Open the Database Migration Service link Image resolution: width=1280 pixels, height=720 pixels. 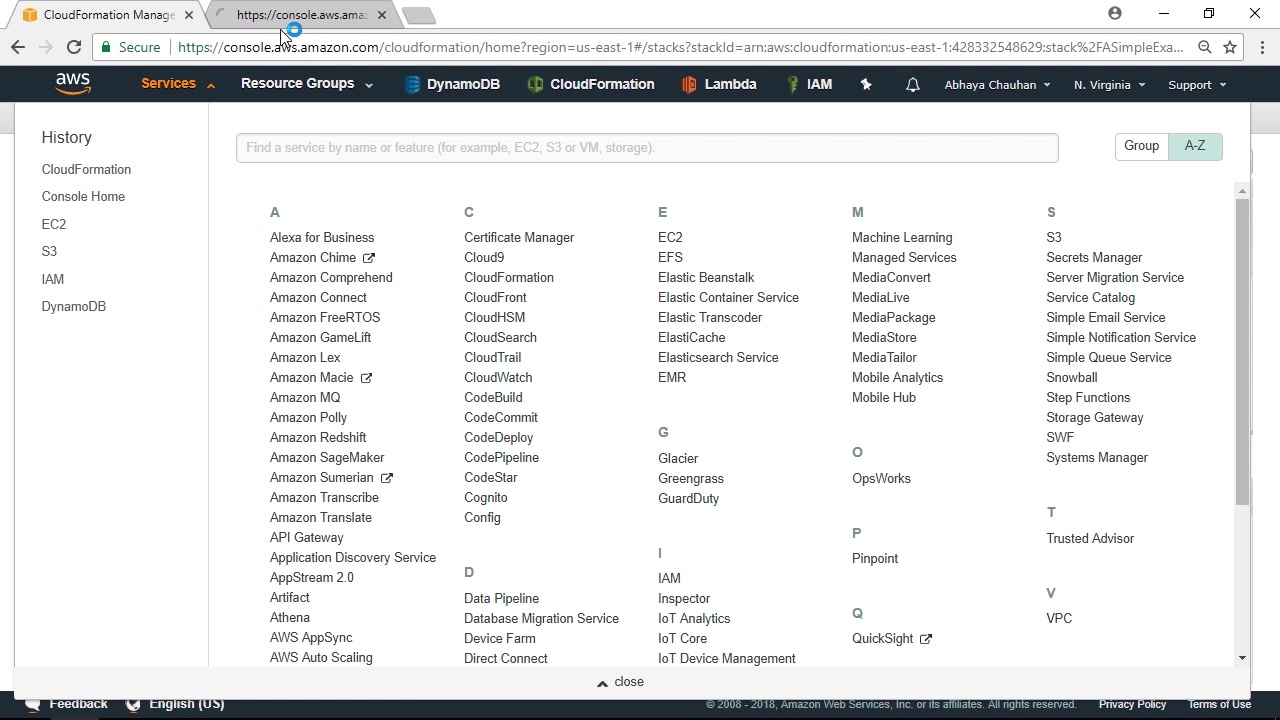[x=541, y=619]
